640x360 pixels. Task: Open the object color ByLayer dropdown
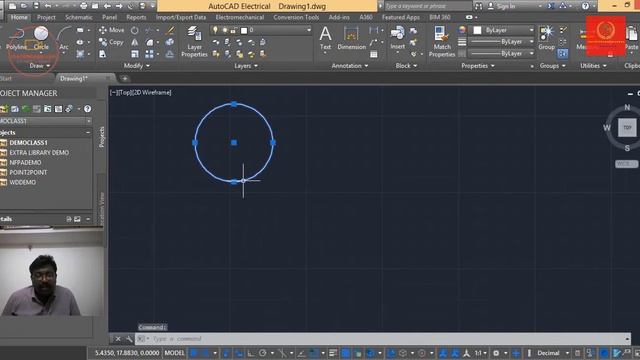pyautogui.click(x=531, y=30)
